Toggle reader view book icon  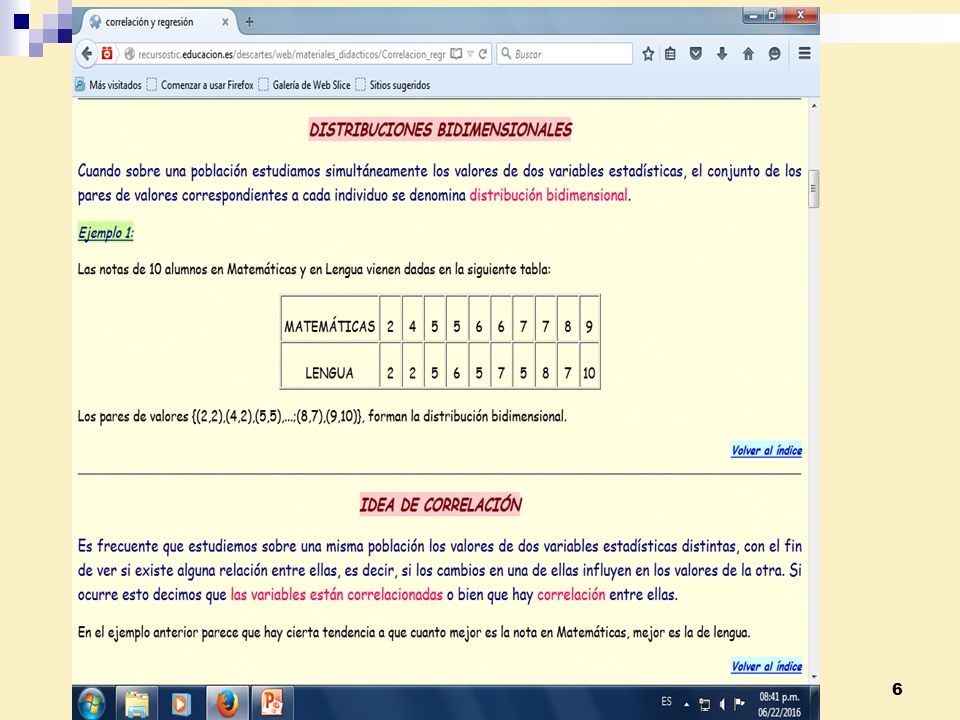point(456,54)
